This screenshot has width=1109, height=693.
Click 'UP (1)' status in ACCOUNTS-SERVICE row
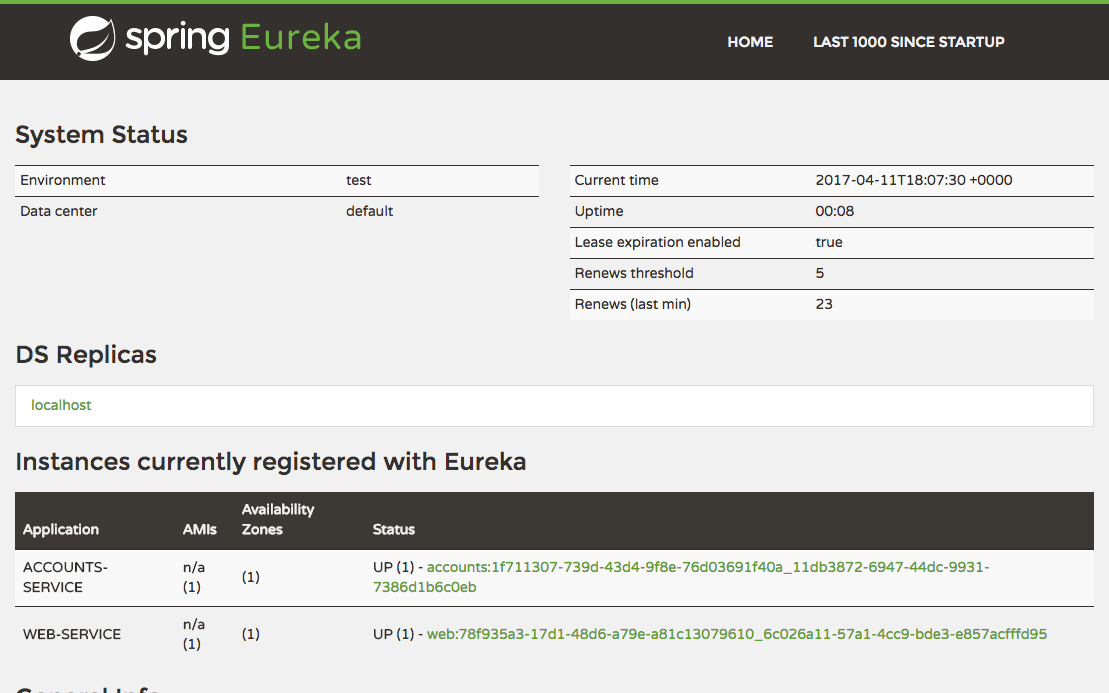tap(393, 567)
